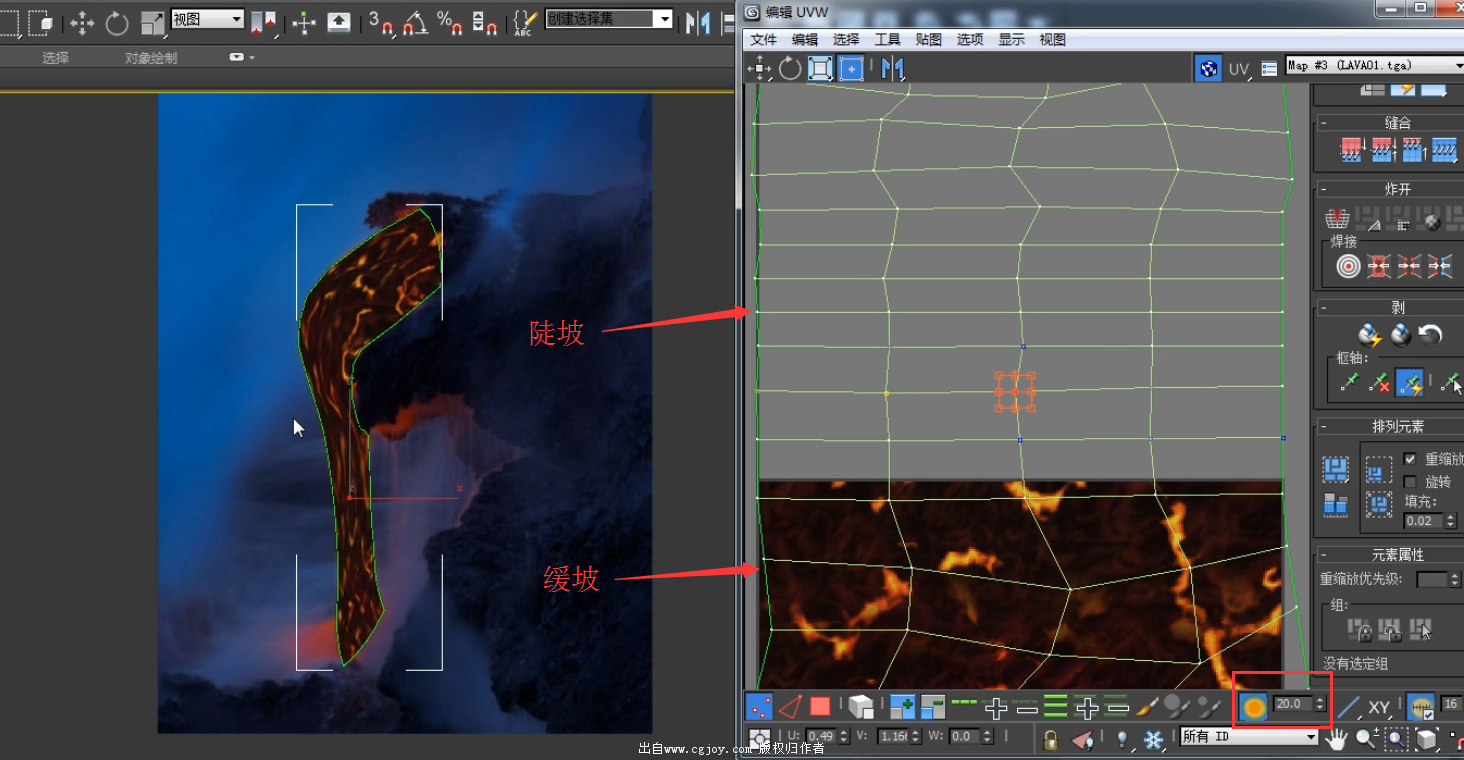1464x760 pixels.
Task: Select the Move tool in 3ds Max main toolbar
Action: (x=82, y=22)
